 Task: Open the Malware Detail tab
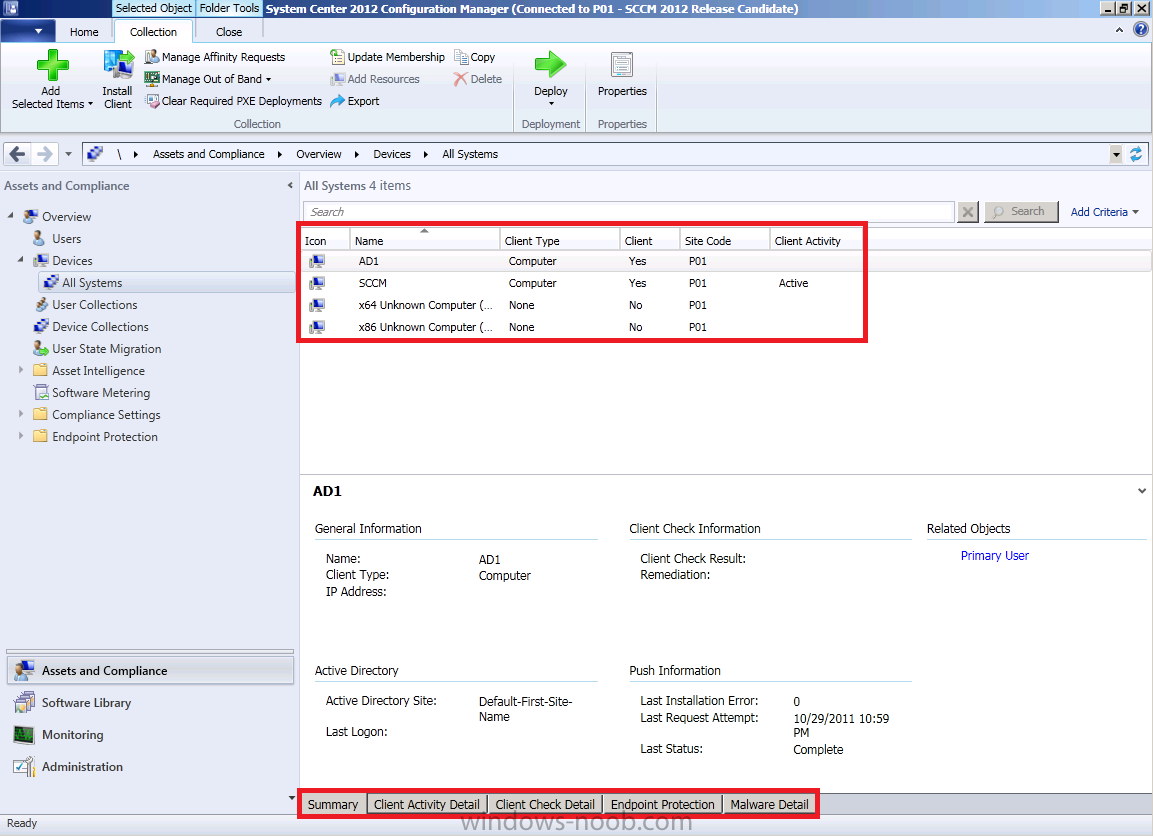pyautogui.click(x=769, y=804)
